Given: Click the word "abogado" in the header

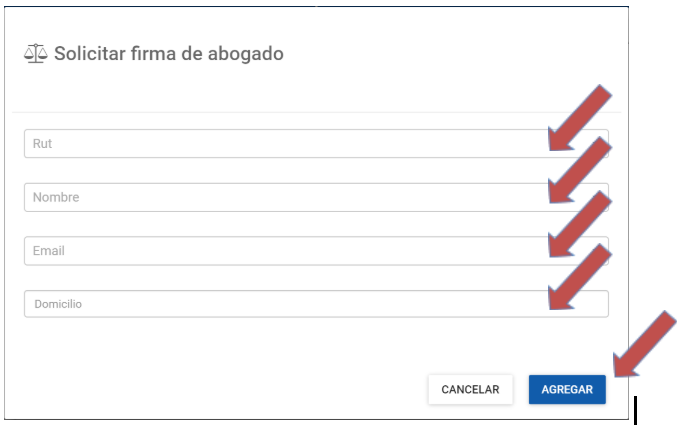Looking at the screenshot, I should pos(246,54).
